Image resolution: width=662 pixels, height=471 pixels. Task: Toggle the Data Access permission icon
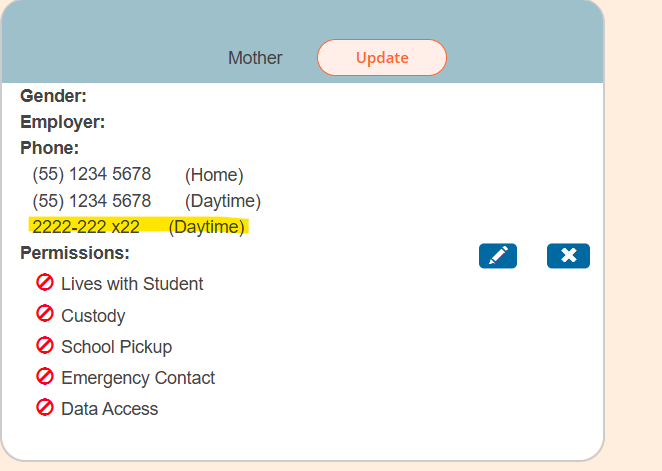45,407
